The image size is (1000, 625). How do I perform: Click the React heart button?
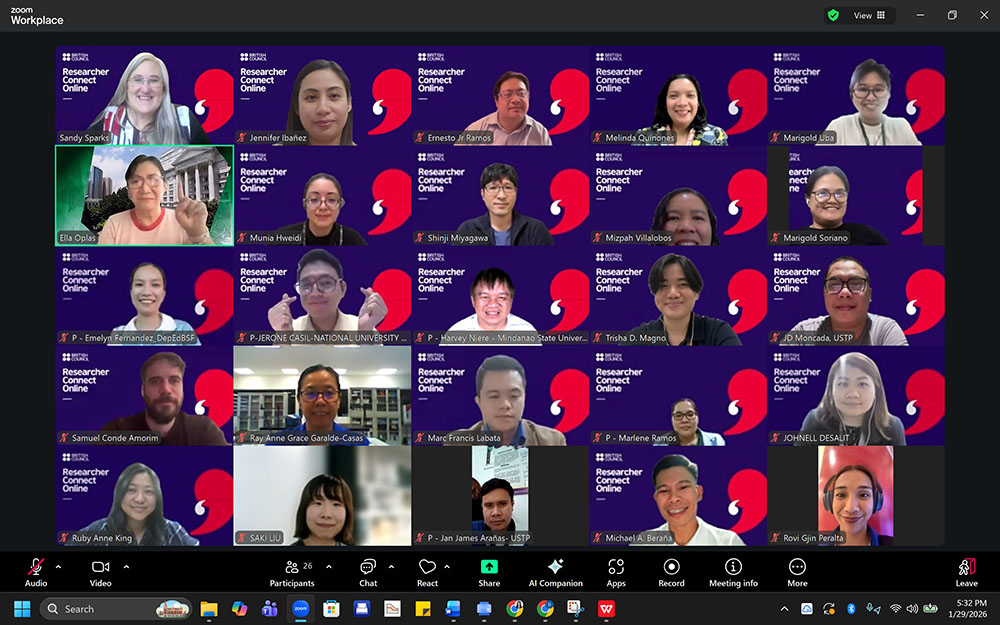pyautogui.click(x=427, y=570)
